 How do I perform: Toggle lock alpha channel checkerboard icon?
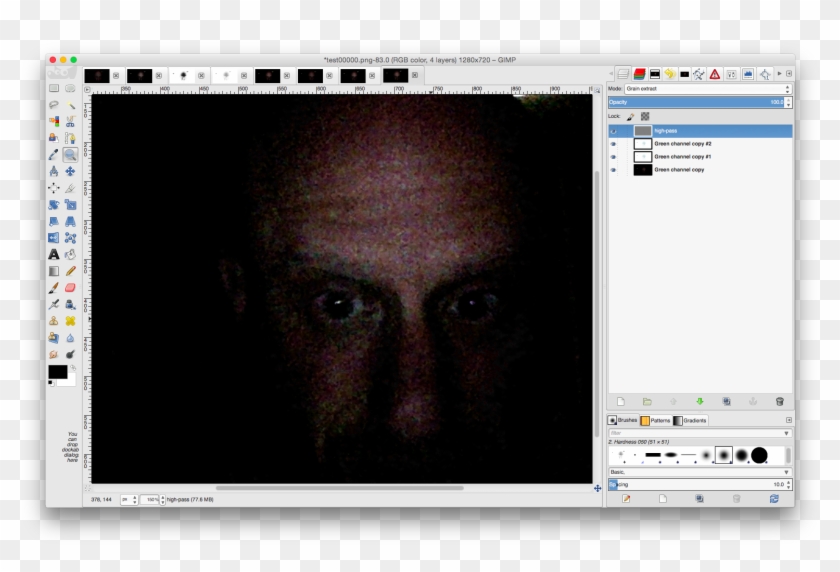[x=645, y=116]
